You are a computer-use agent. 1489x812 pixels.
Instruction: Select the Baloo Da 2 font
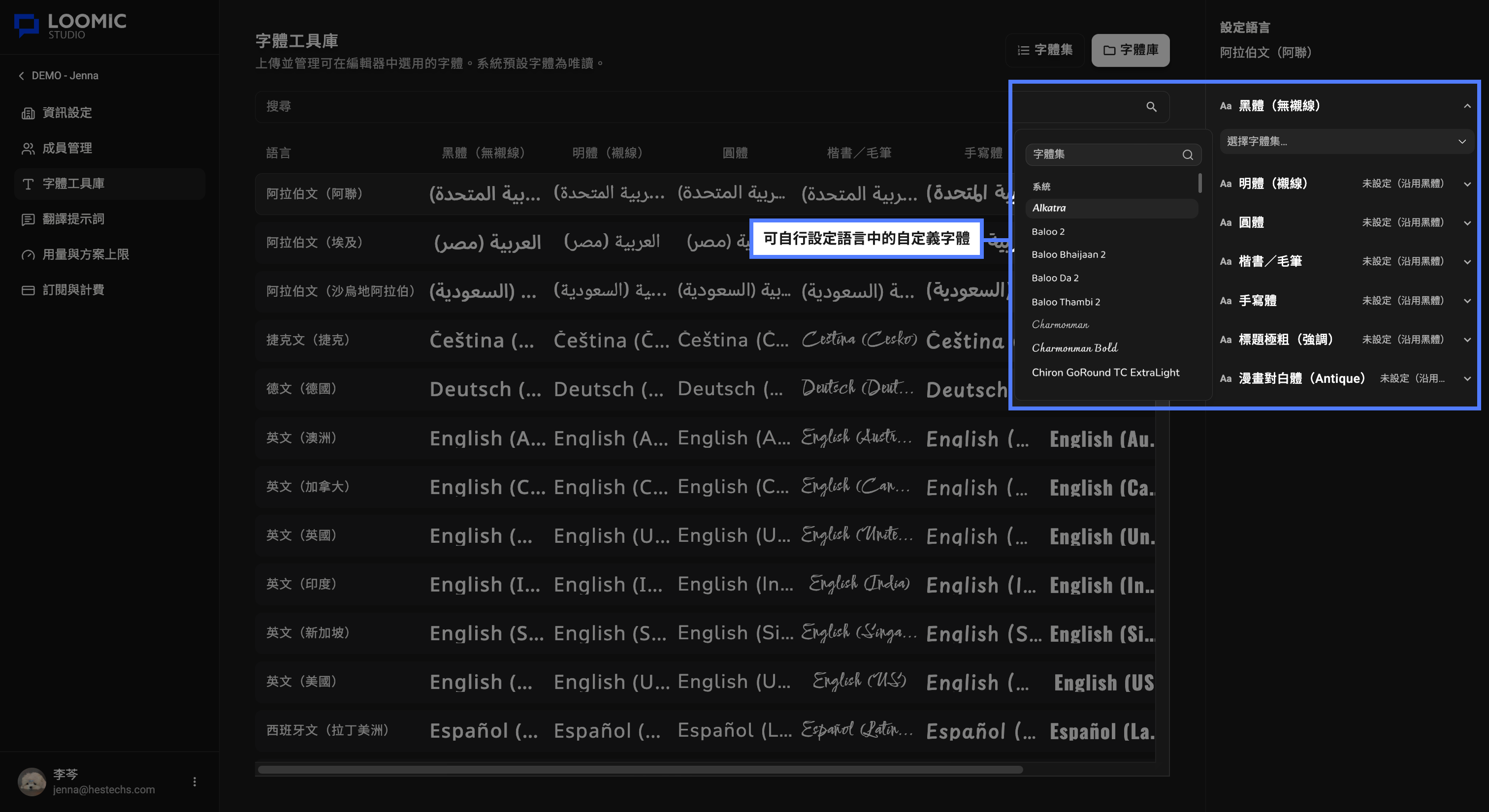point(1111,279)
